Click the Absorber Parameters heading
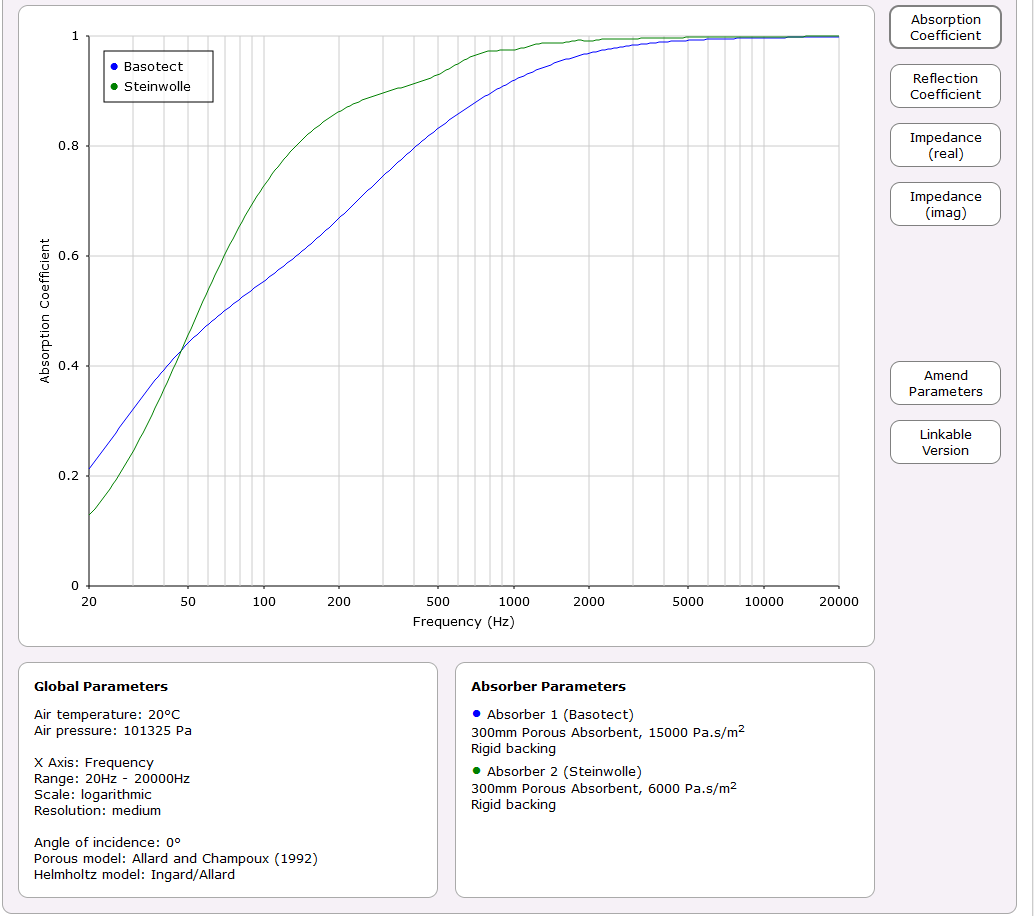Image resolution: width=1034 pixels, height=916 pixels. pyautogui.click(x=548, y=687)
